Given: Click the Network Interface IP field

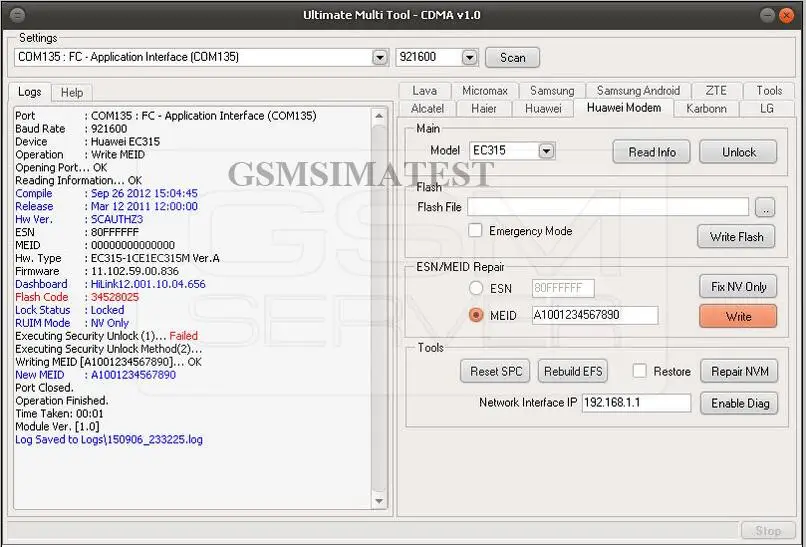Looking at the screenshot, I should tap(636, 403).
